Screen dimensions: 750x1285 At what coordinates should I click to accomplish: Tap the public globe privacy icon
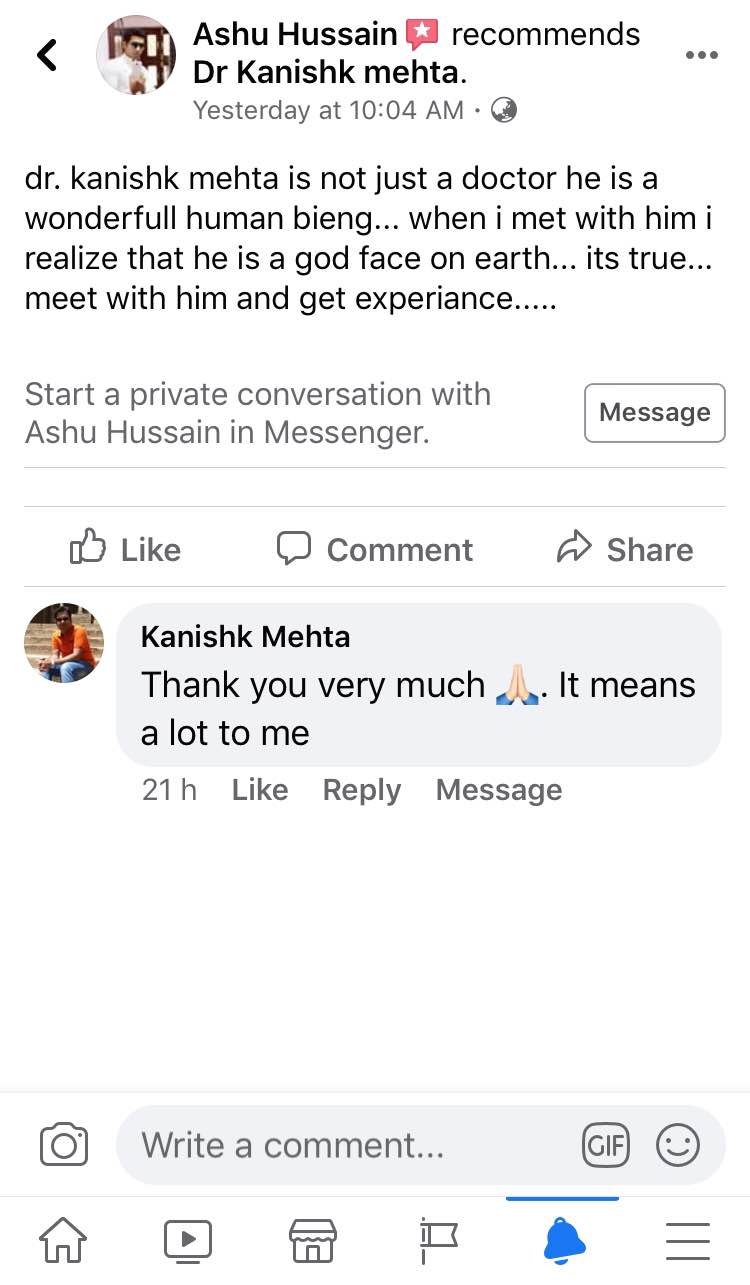504,110
